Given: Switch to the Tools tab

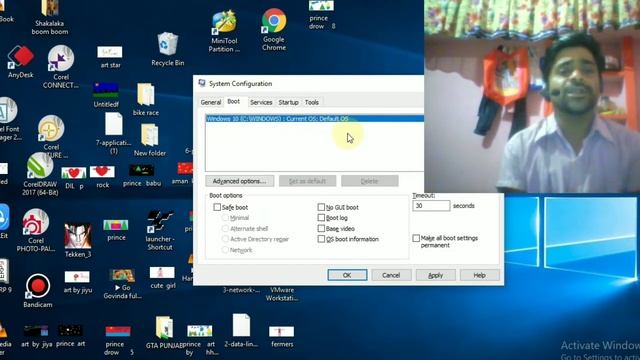Looking at the screenshot, I should coord(312,102).
